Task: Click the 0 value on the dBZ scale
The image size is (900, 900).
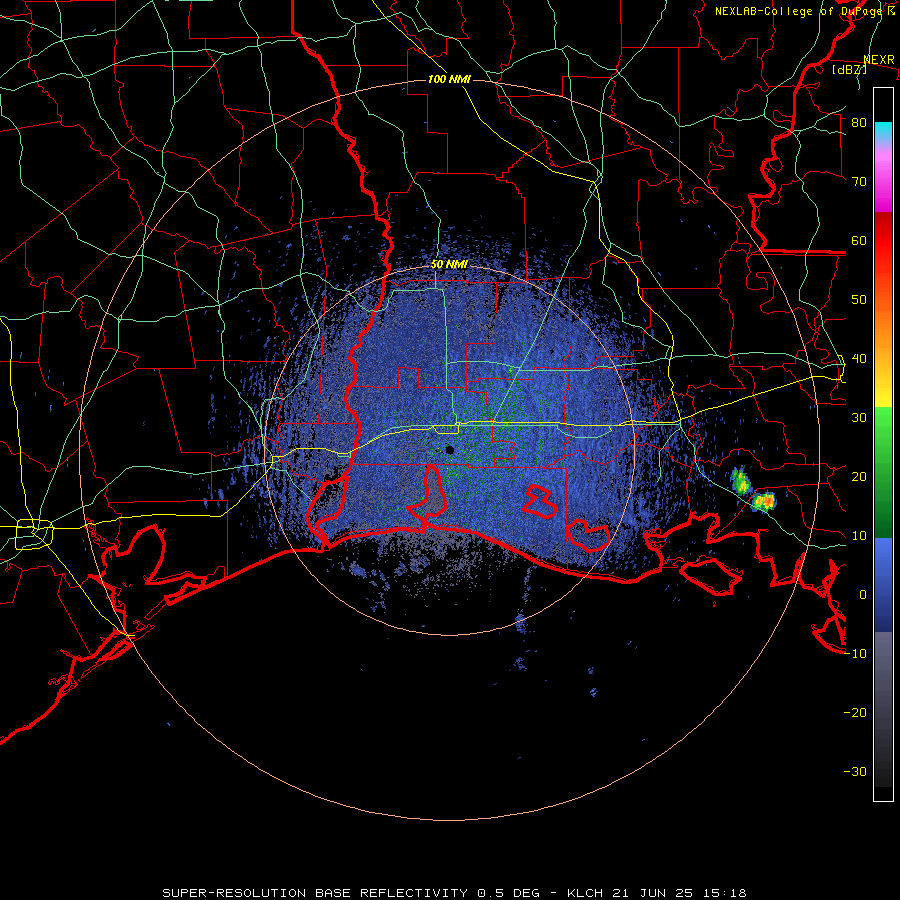Action: (x=863, y=595)
